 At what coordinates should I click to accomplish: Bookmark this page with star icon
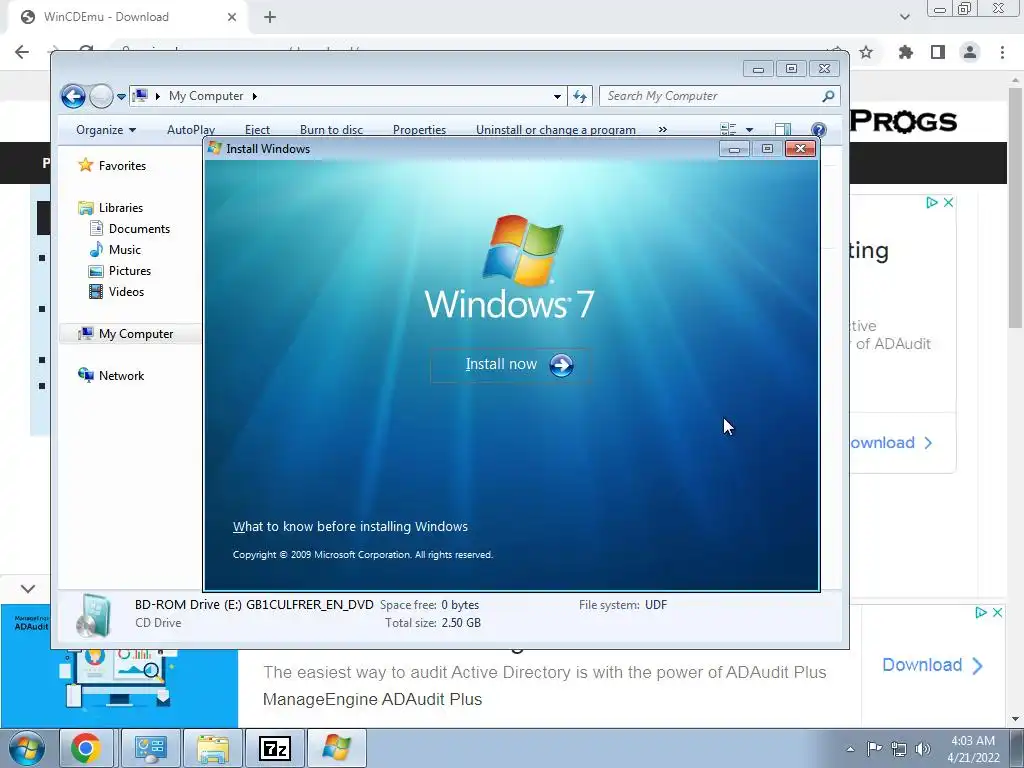[866, 52]
